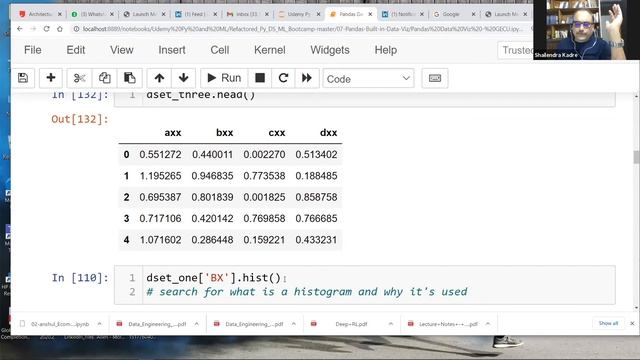Switch to the Inbox Gmail tab
The width and height of the screenshot is (640, 360).
(248, 14)
